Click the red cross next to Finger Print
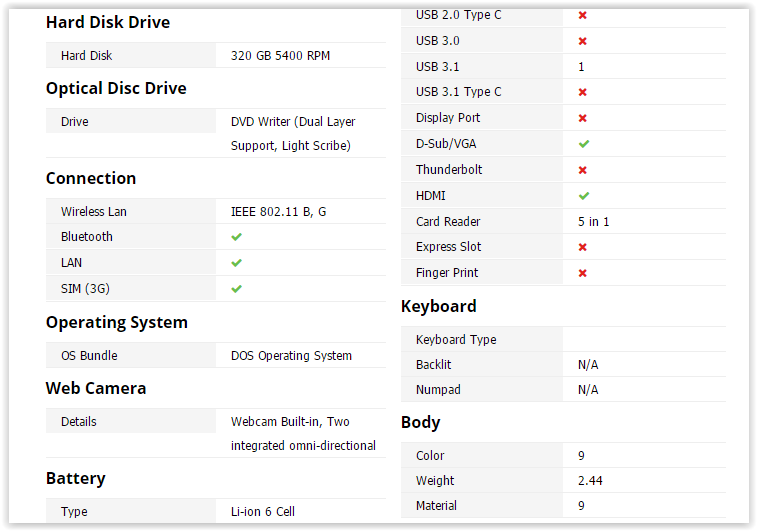 pos(583,273)
